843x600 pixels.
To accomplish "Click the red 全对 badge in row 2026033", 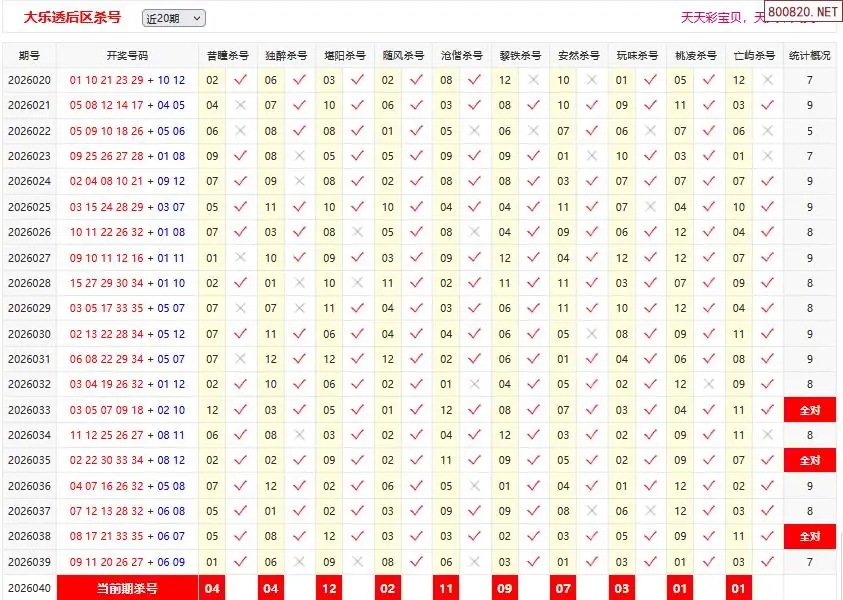I will [809, 410].
